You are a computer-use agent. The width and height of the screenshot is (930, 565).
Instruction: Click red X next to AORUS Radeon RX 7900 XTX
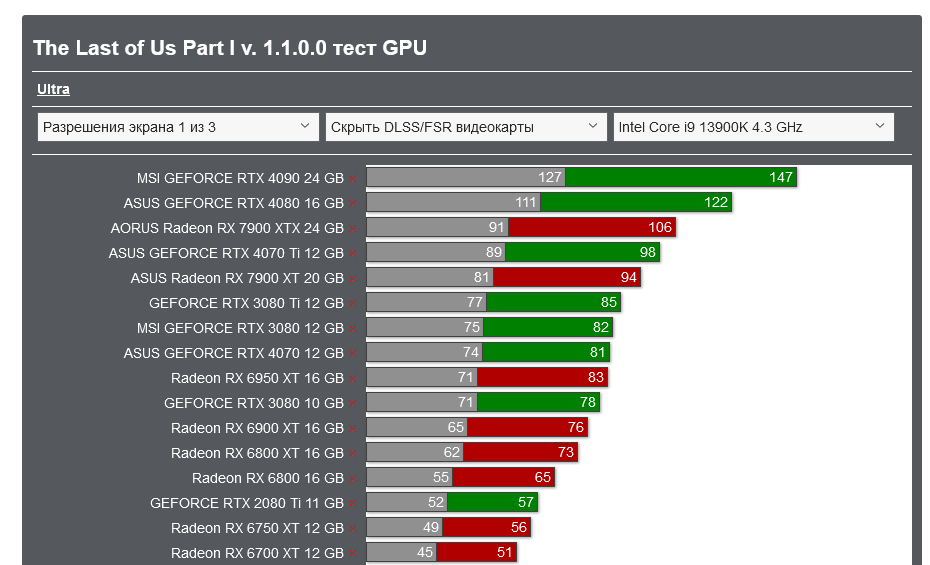pos(352,228)
